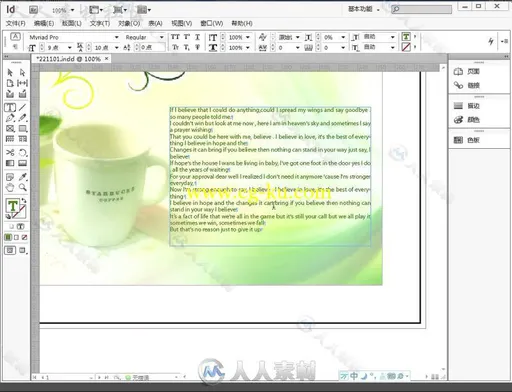Open the 视图(V) menu

click(x=182, y=23)
